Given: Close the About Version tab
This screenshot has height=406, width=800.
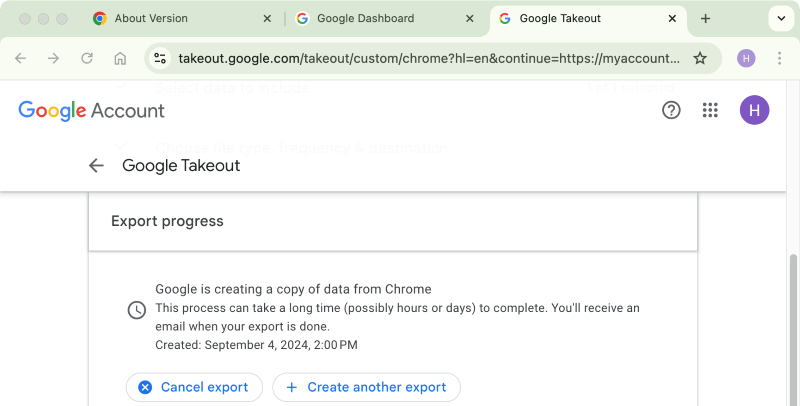Looking at the screenshot, I should click(267, 18).
